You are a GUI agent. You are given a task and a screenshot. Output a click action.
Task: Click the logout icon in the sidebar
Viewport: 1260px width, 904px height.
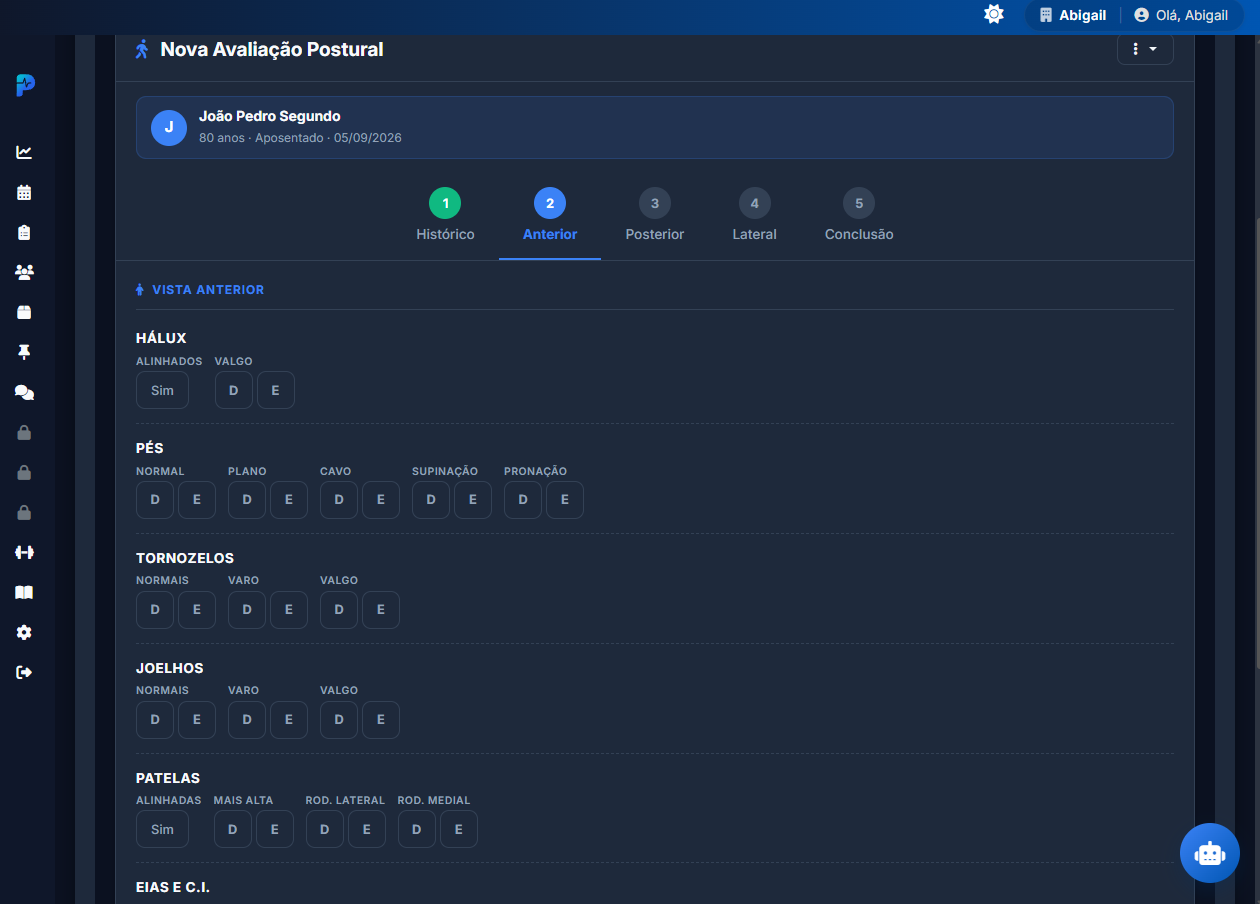tap(24, 672)
